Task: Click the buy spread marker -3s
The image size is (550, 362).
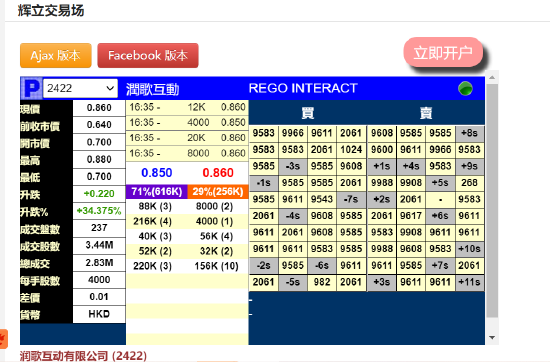Action: 293,166
